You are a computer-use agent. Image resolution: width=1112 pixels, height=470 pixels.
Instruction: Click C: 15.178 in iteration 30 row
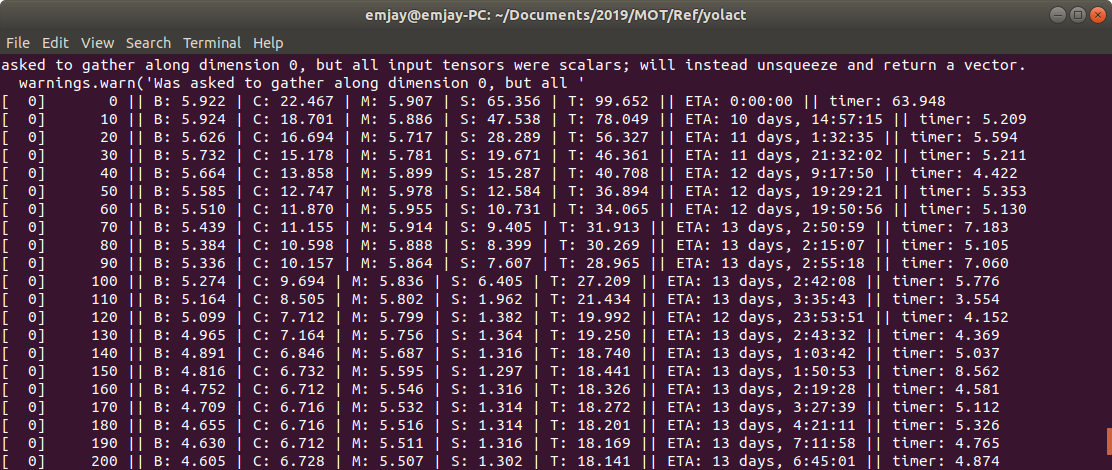[x=293, y=156]
